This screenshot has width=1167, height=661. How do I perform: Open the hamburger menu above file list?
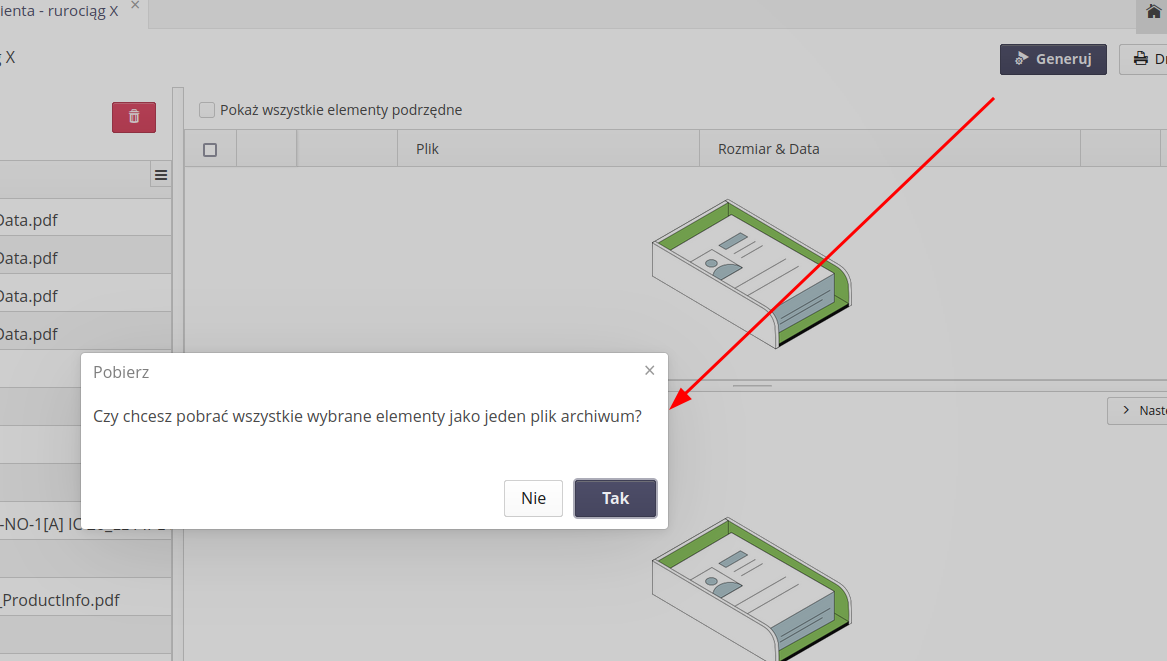click(x=160, y=175)
